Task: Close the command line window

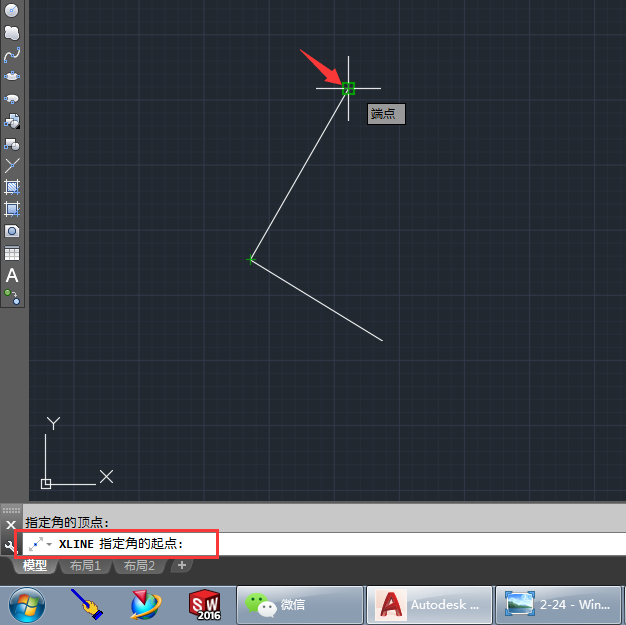Action: click(x=11, y=525)
